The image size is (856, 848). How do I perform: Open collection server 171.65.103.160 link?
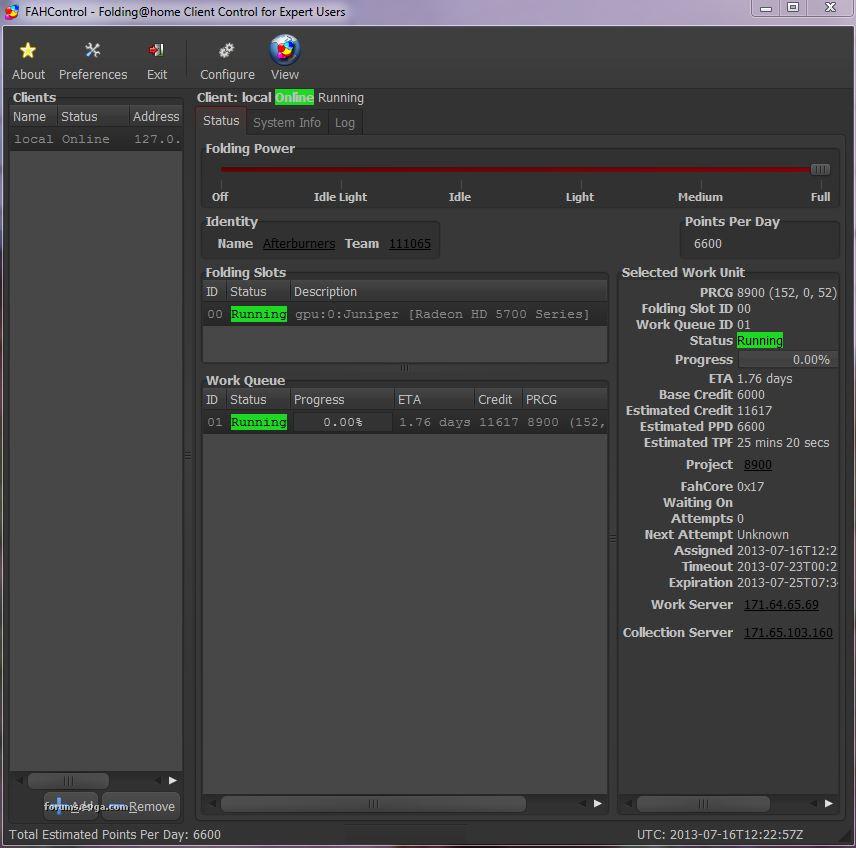coord(788,632)
